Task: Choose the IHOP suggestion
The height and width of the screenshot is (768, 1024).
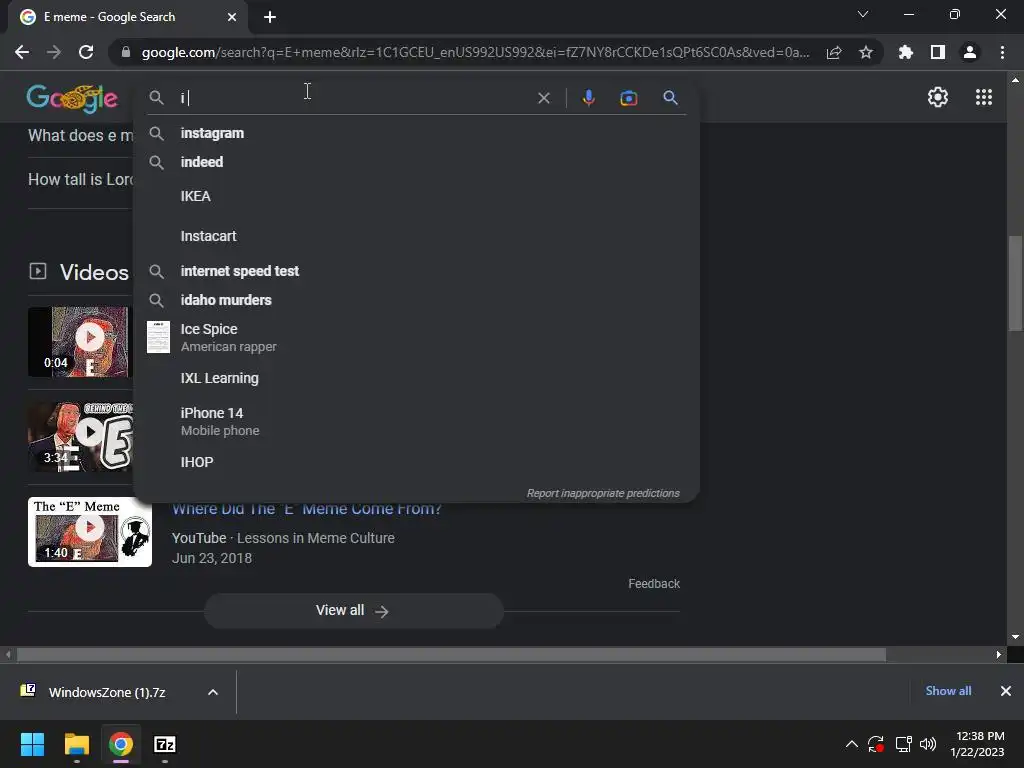Action: (x=417, y=462)
